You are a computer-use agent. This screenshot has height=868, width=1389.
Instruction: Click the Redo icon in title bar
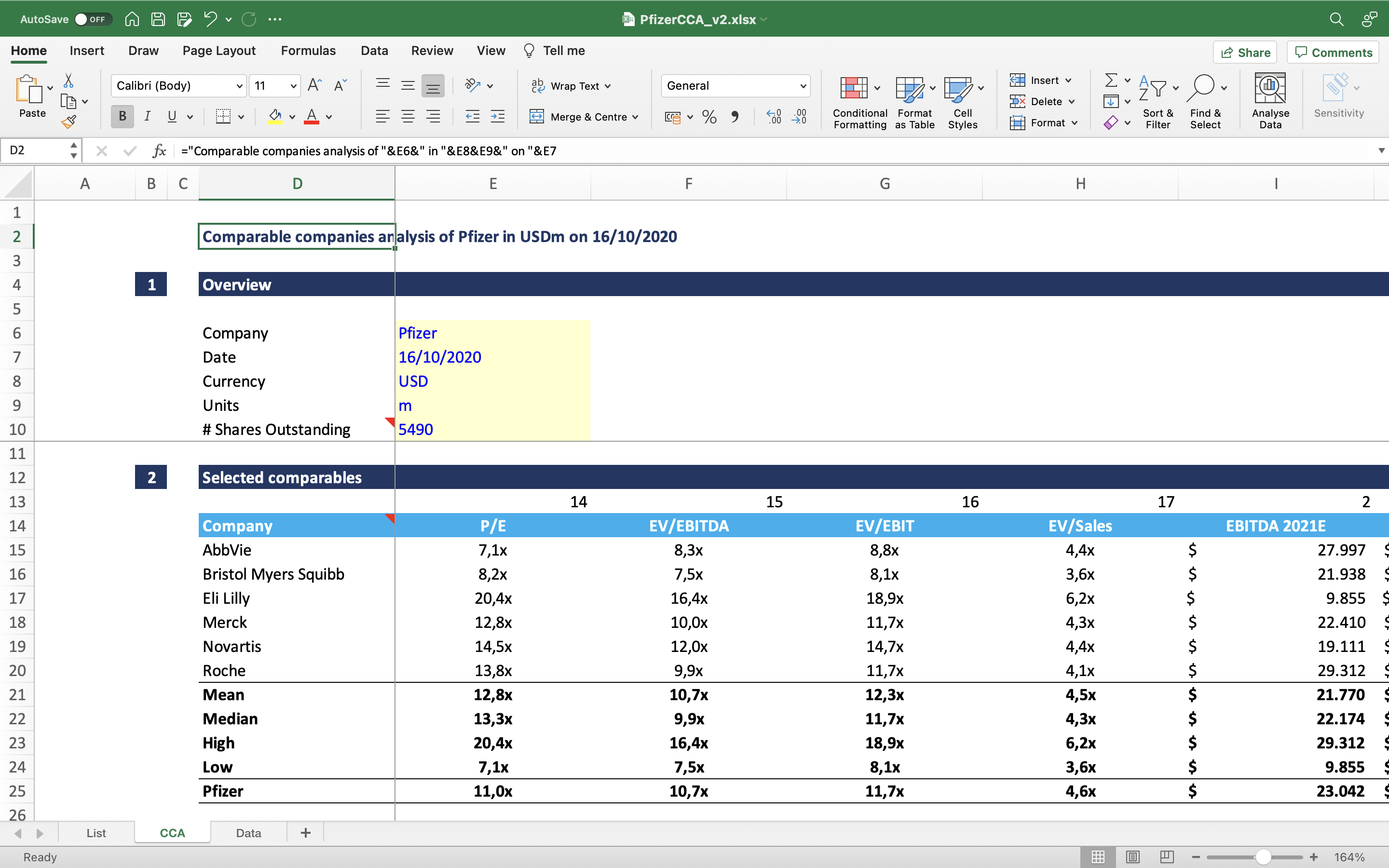(248, 19)
